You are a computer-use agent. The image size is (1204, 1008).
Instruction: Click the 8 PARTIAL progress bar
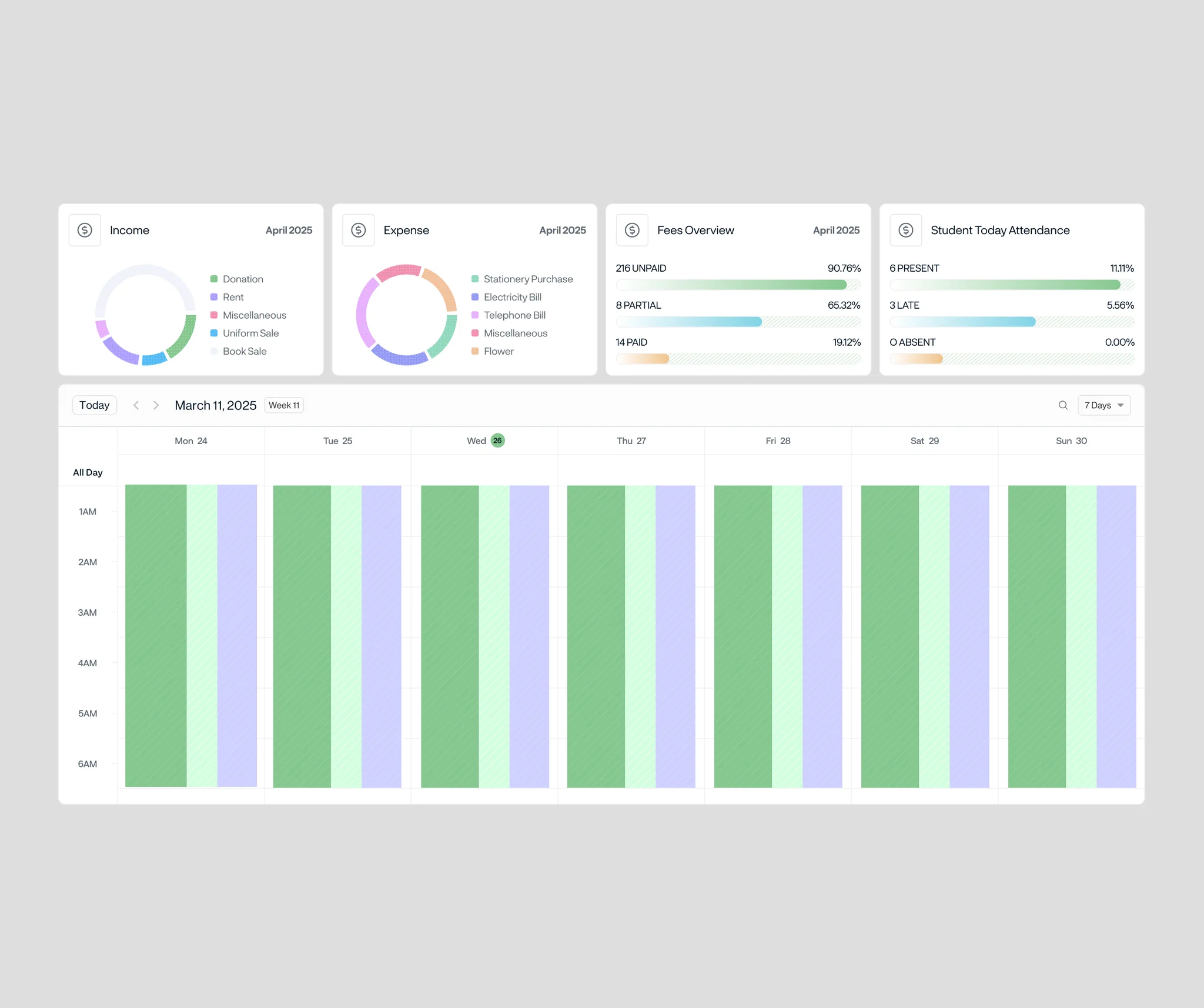click(x=738, y=322)
